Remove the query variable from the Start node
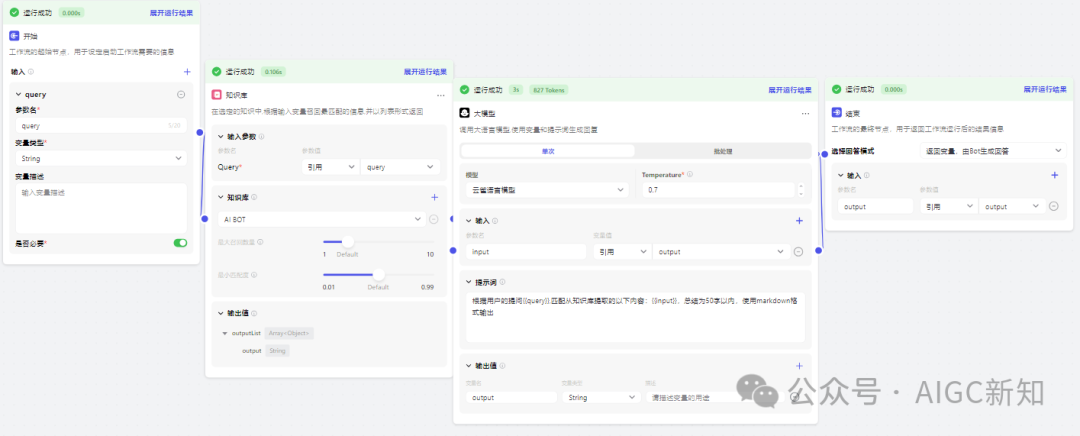The height and width of the screenshot is (436, 1080). click(181, 94)
